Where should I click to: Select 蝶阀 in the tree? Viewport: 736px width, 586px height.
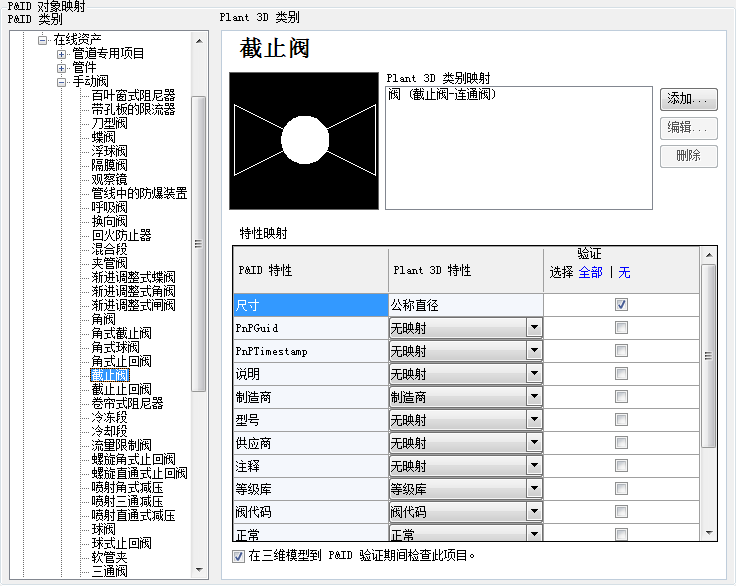click(x=103, y=138)
